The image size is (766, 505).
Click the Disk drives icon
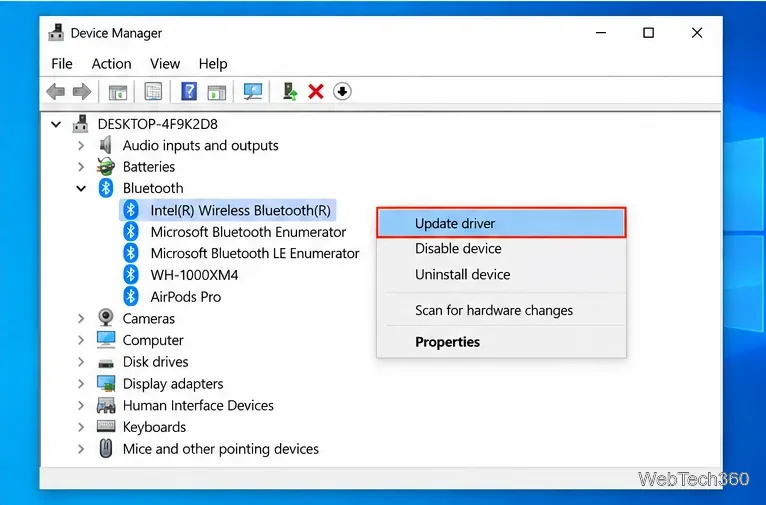click(106, 363)
